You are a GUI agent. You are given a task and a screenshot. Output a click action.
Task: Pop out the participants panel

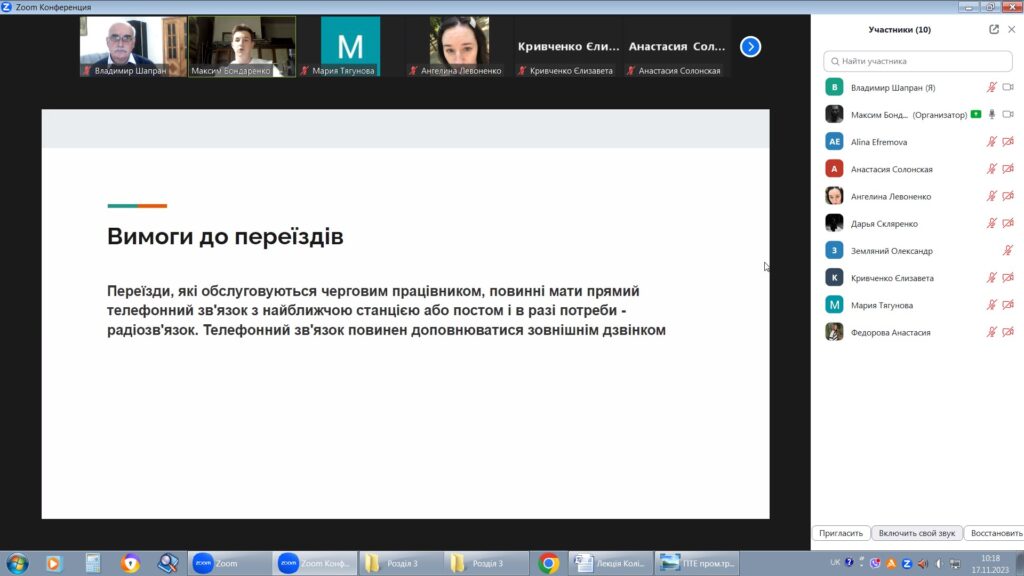pos(993,29)
